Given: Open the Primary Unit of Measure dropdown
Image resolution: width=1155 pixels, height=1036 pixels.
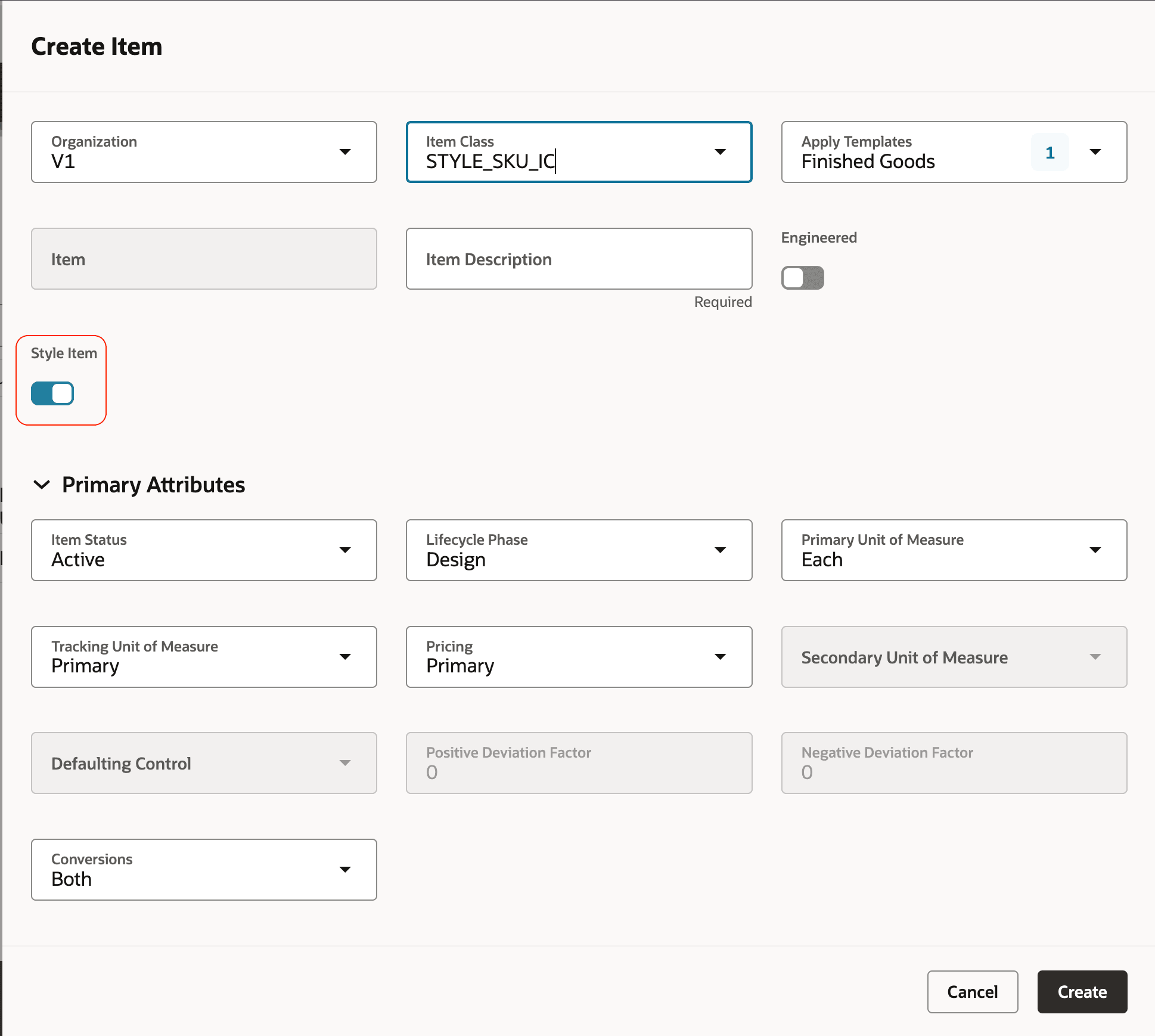Looking at the screenshot, I should [1097, 550].
